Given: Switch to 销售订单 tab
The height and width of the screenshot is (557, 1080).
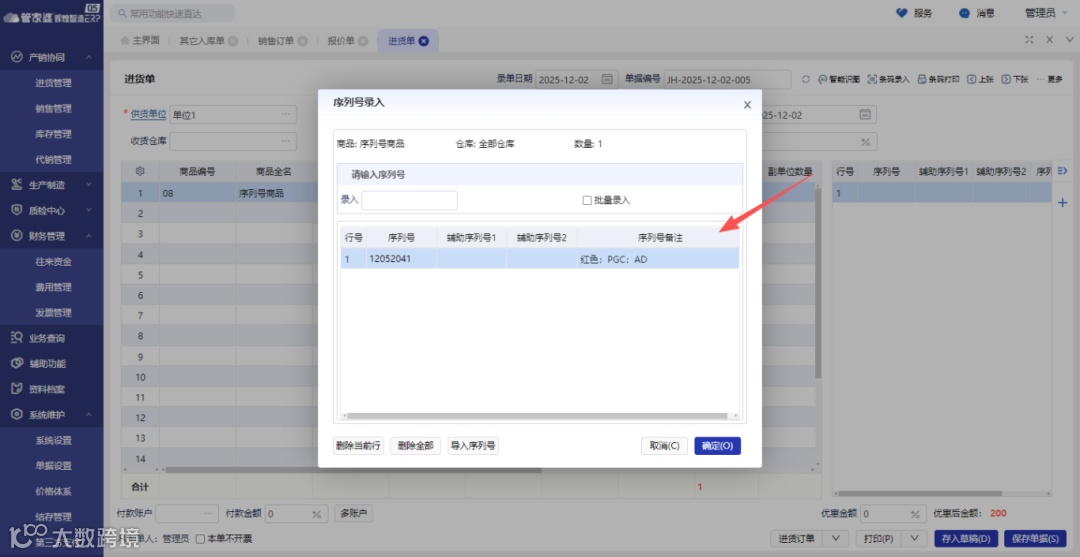Looking at the screenshot, I should coord(276,41).
